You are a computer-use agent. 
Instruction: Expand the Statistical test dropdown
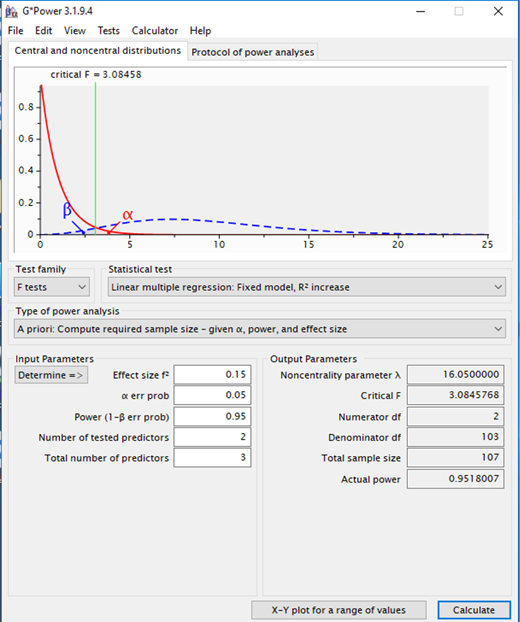(x=307, y=287)
